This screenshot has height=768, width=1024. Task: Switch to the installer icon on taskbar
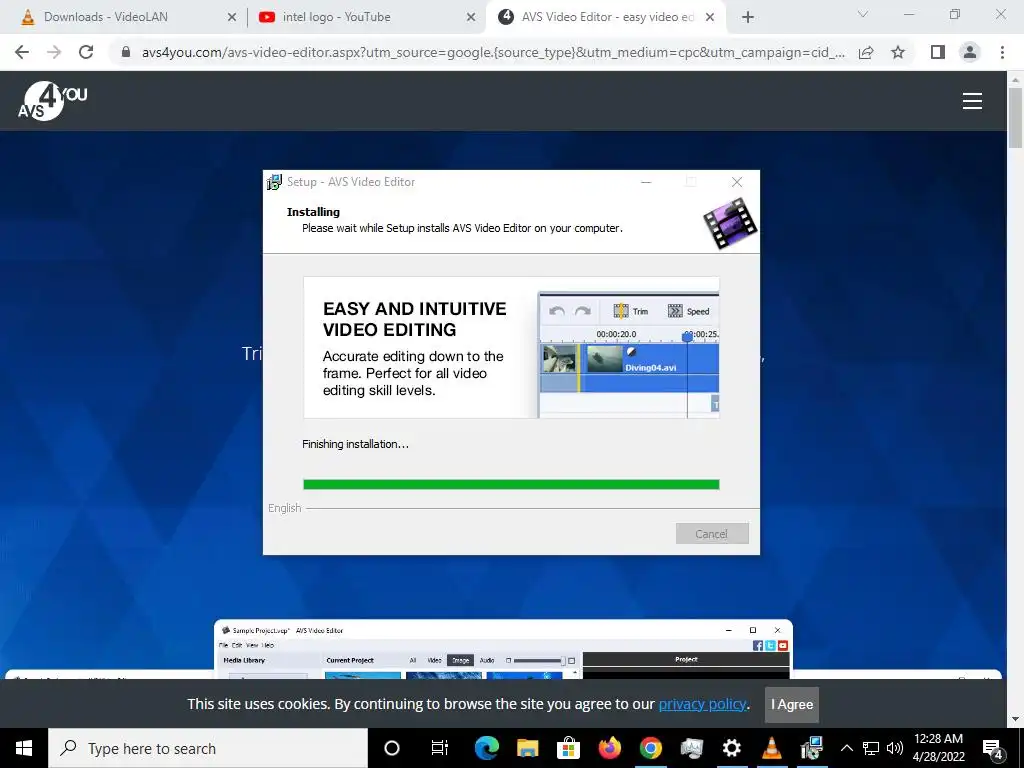812,748
